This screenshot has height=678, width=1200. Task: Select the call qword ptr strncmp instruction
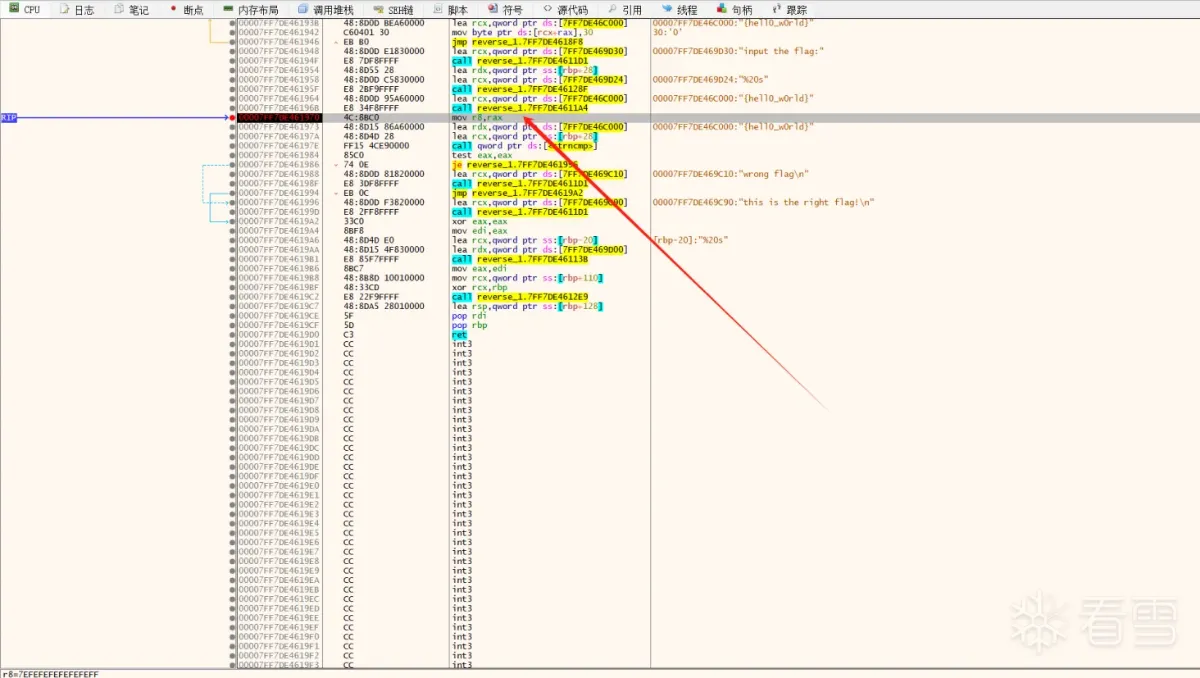tap(524, 146)
